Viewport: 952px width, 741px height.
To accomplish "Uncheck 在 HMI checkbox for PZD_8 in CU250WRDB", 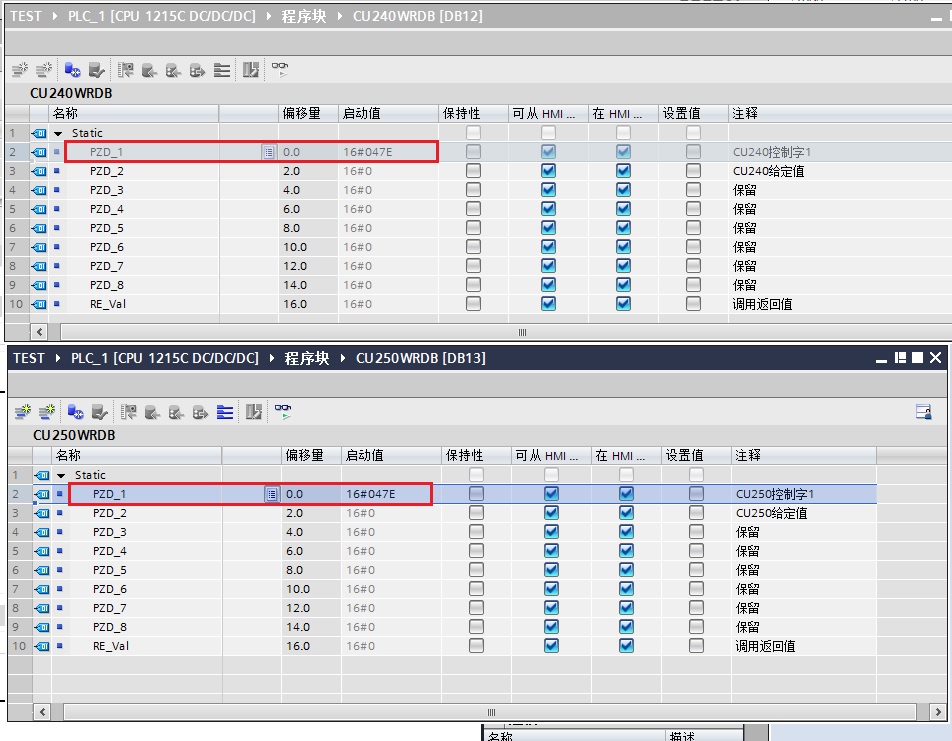I will pos(627,627).
